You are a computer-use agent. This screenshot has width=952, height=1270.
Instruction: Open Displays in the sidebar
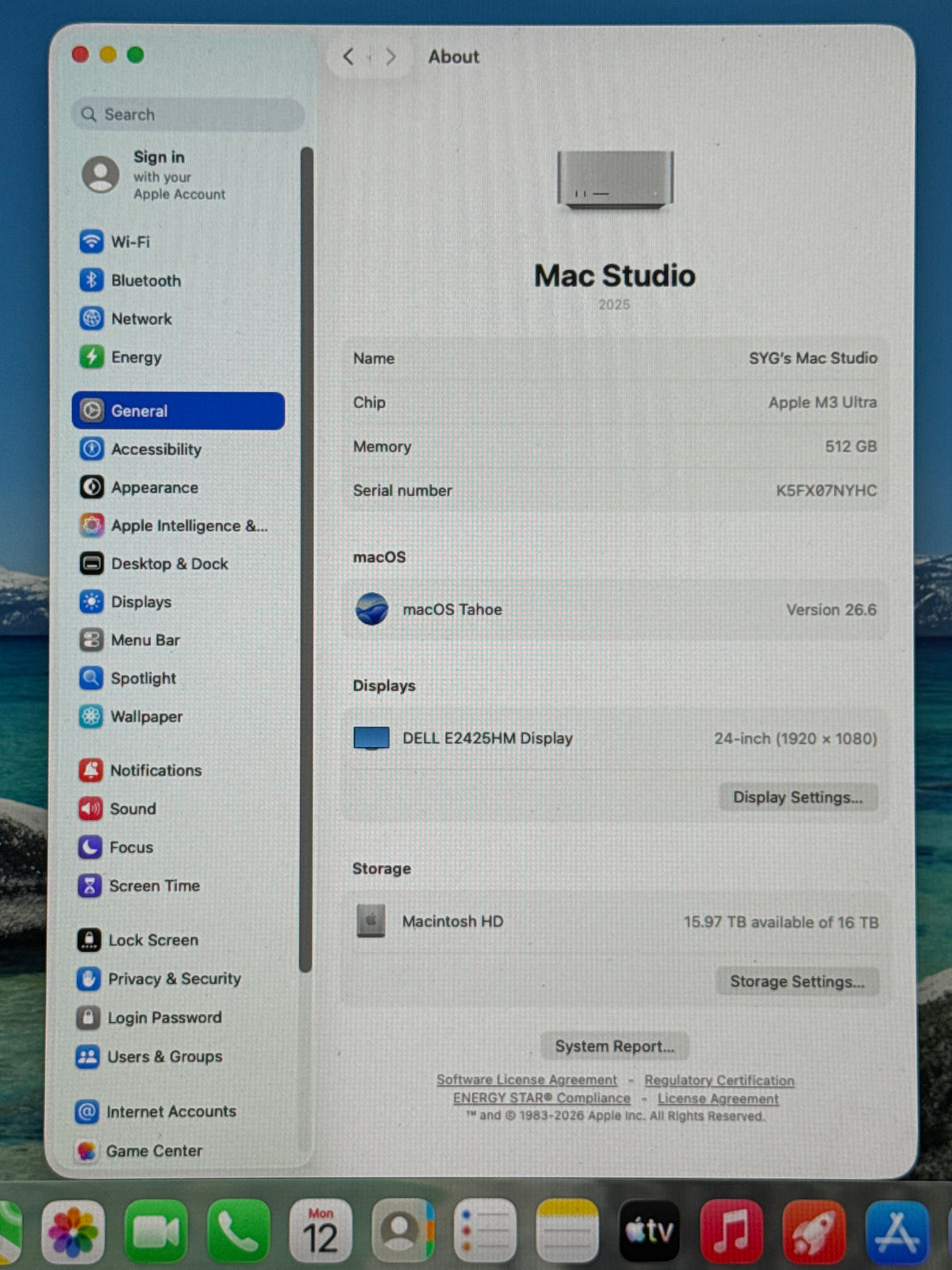pos(125,602)
